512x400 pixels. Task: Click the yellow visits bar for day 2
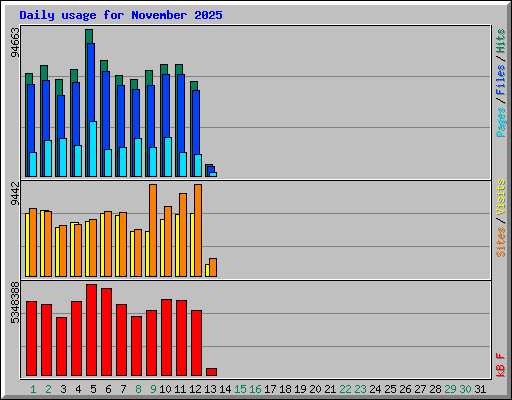(x=42, y=243)
